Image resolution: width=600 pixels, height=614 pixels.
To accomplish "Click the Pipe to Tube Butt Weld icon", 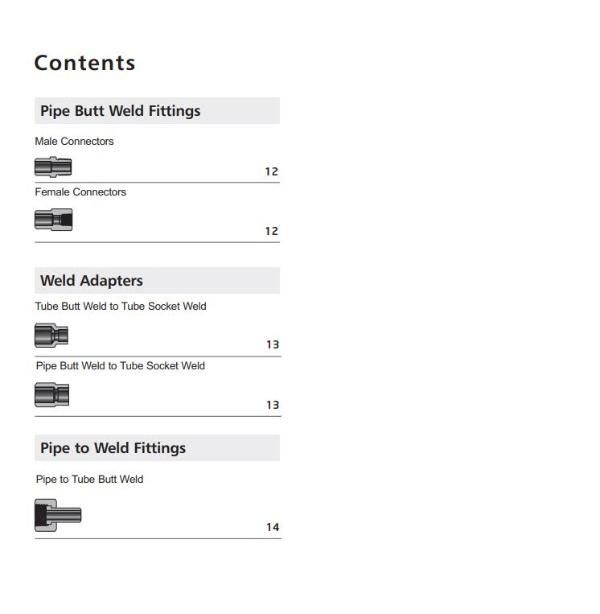I will point(58,515).
